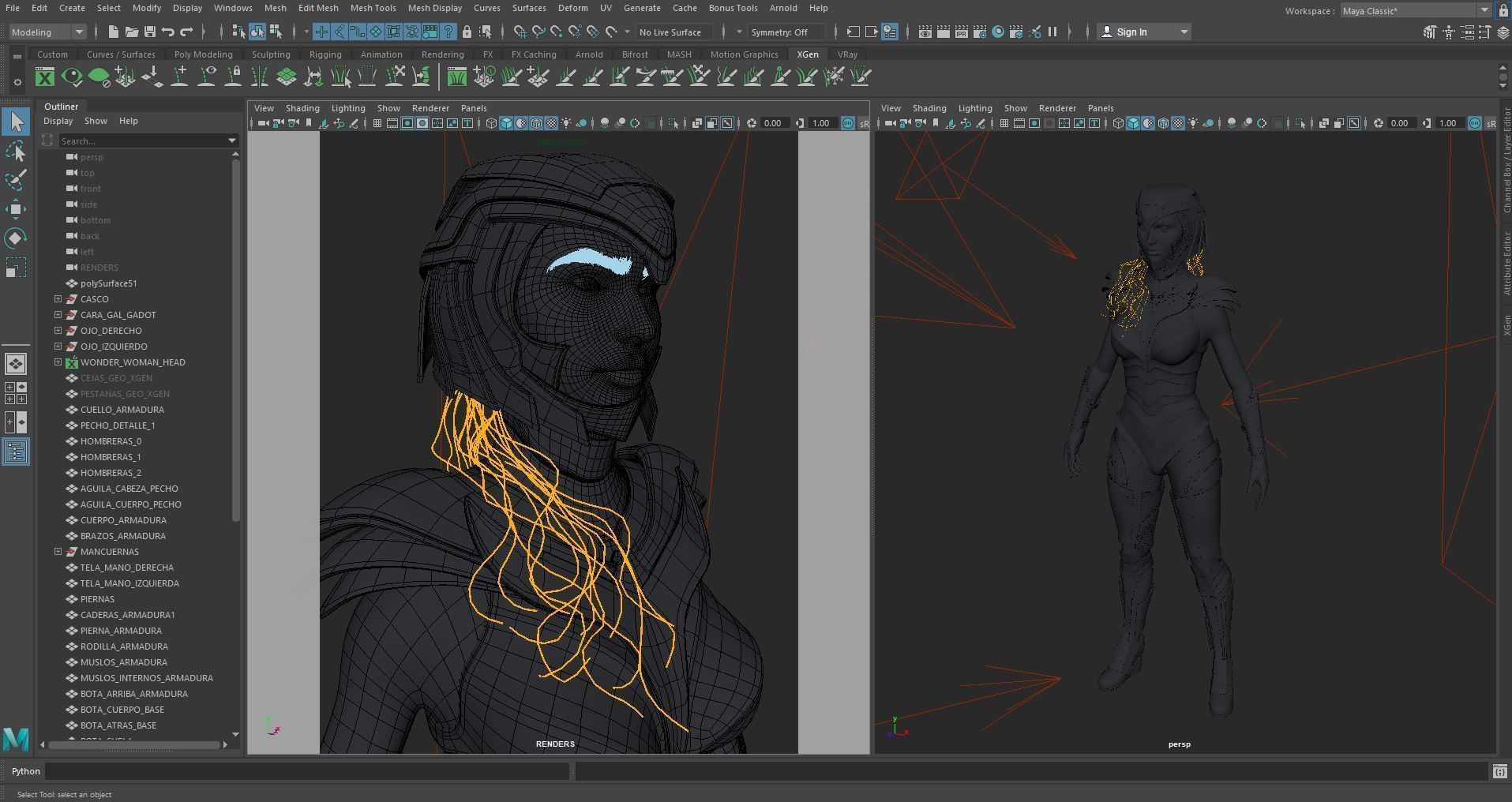Expand the CASCO node in Outliner
Image resolution: width=1512 pixels, height=802 pixels.
coord(58,299)
